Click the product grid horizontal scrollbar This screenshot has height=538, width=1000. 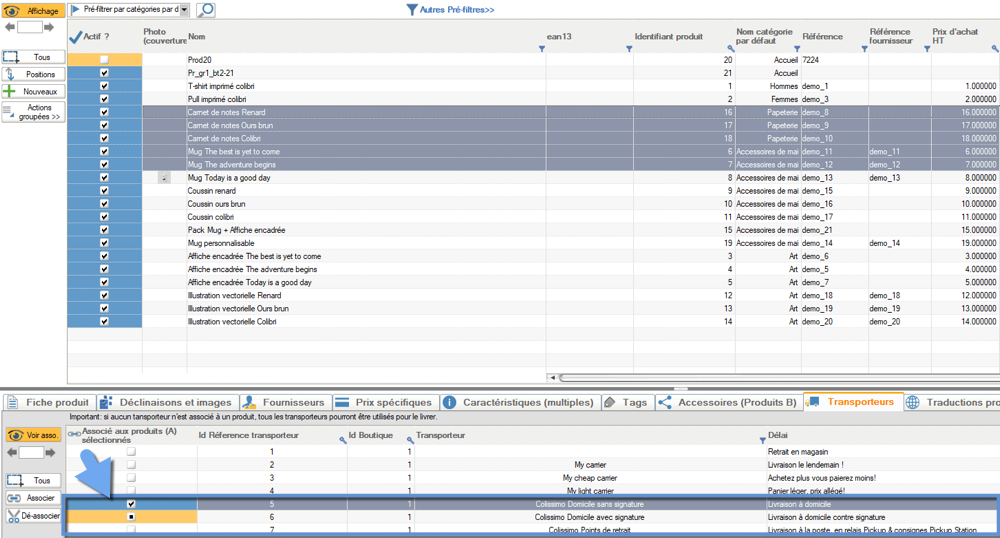[779, 377]
